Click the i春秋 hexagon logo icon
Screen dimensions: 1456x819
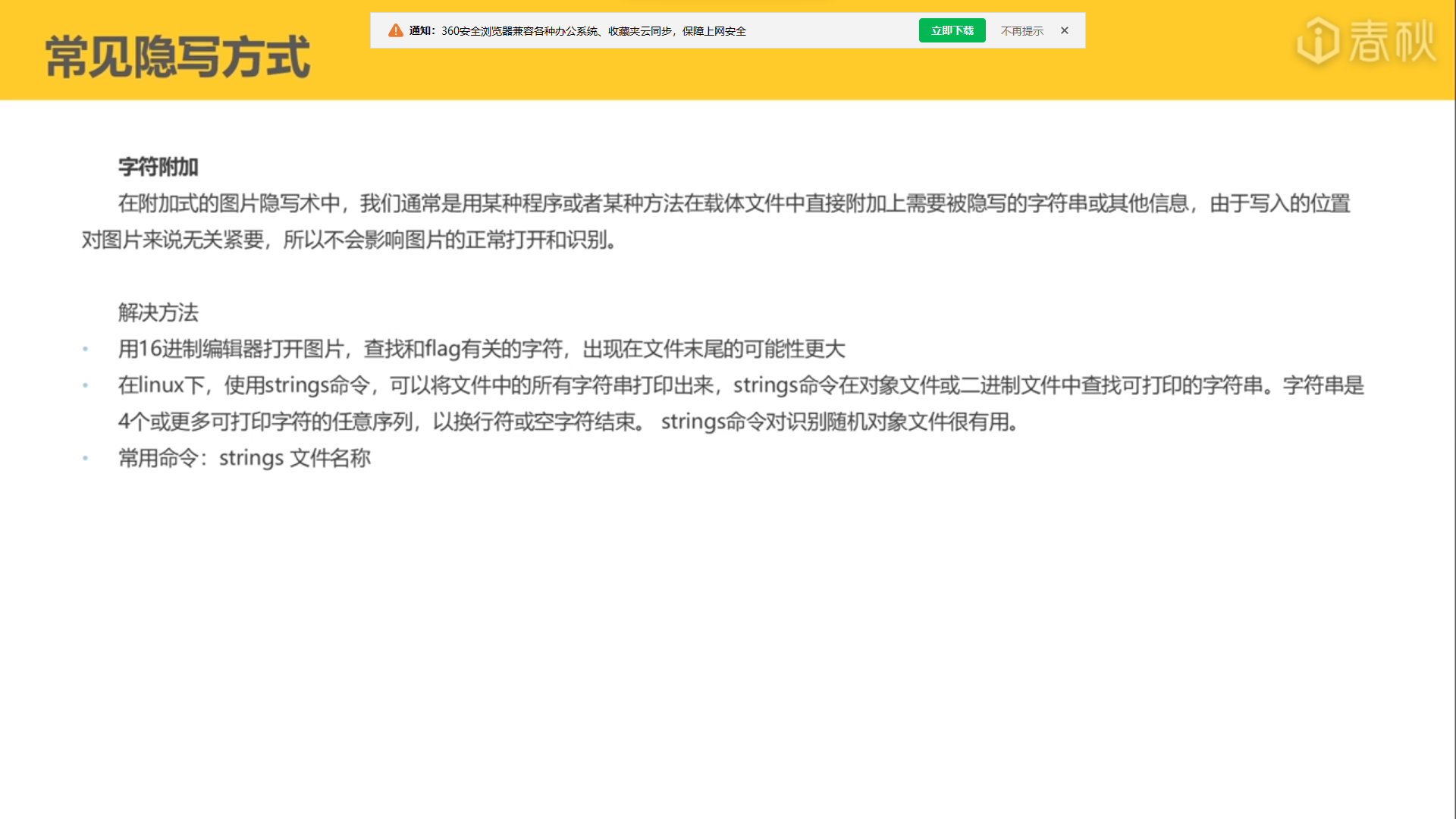tap(1318, 41)
